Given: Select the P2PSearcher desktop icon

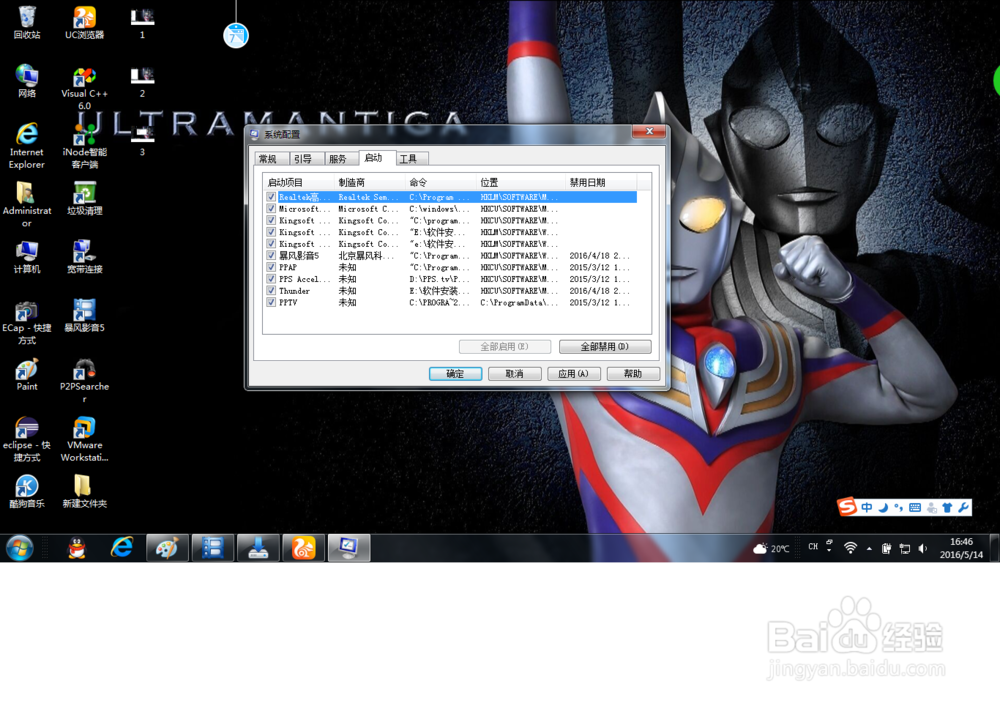Looking at the screenshot, I should click(84, 381).
